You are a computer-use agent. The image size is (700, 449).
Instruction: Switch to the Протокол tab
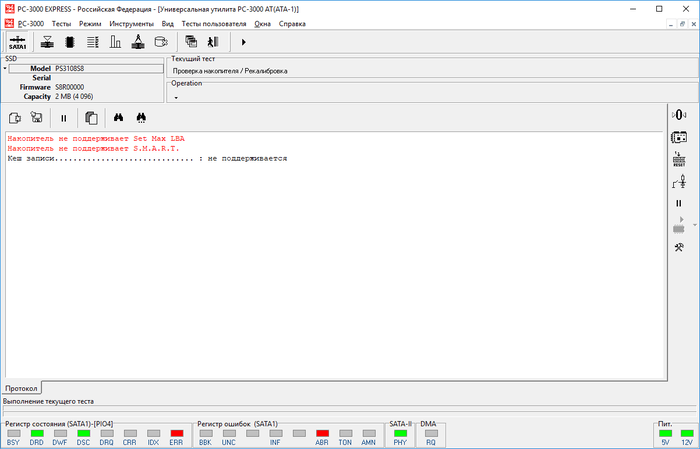(x=22, y=387)
